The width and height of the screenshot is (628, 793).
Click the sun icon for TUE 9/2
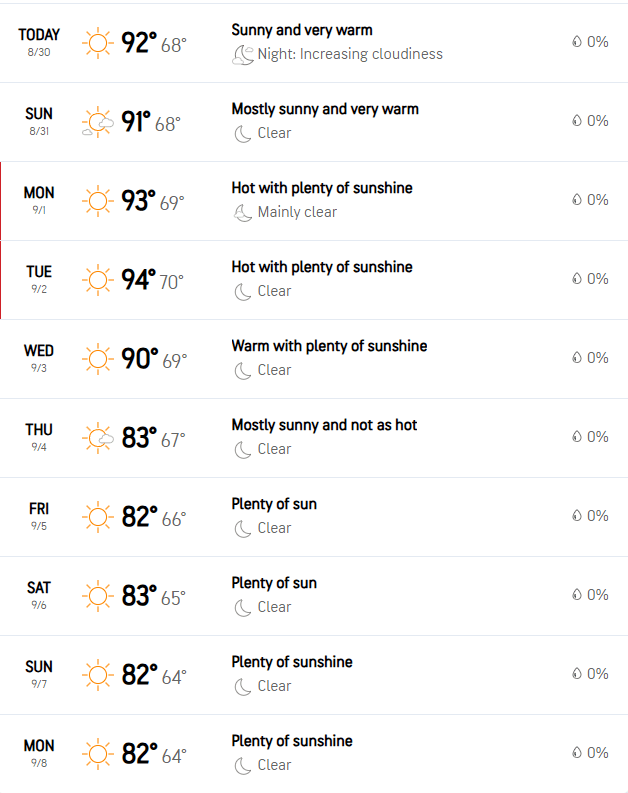(97, 280)
